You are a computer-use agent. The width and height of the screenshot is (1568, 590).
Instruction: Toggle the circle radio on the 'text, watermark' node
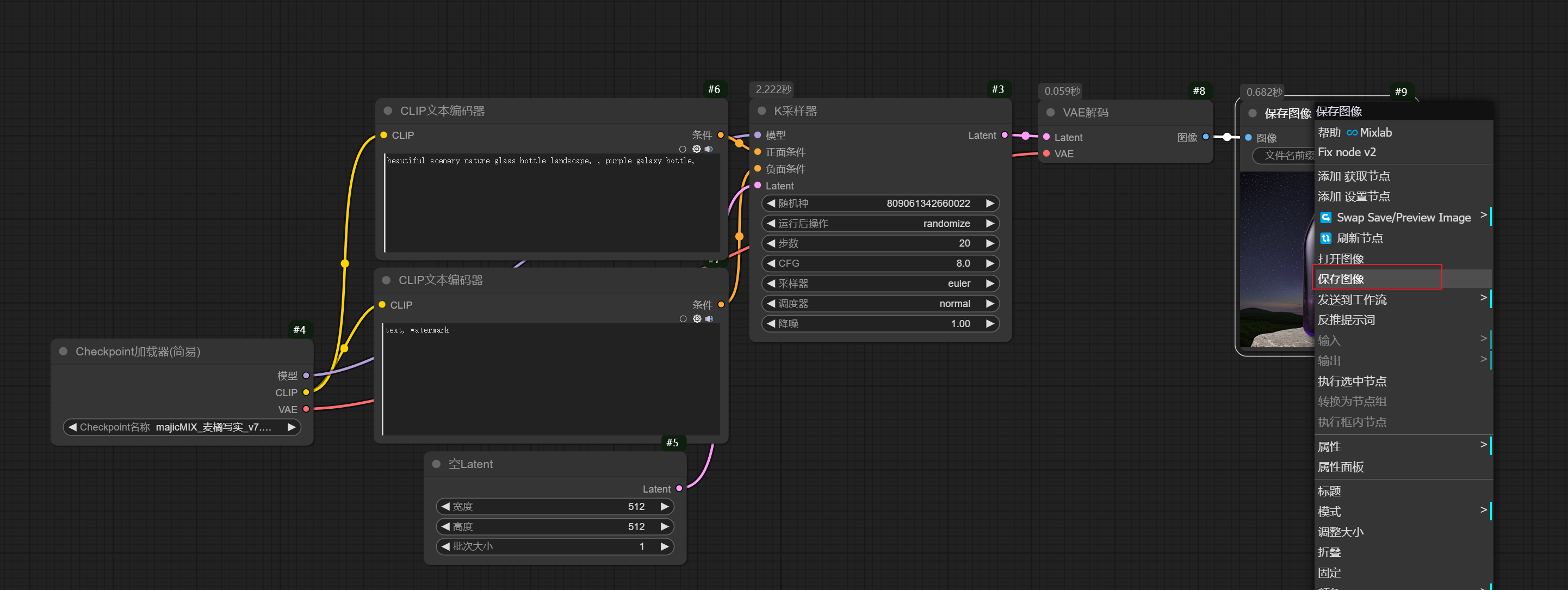(x=683, y=319)
